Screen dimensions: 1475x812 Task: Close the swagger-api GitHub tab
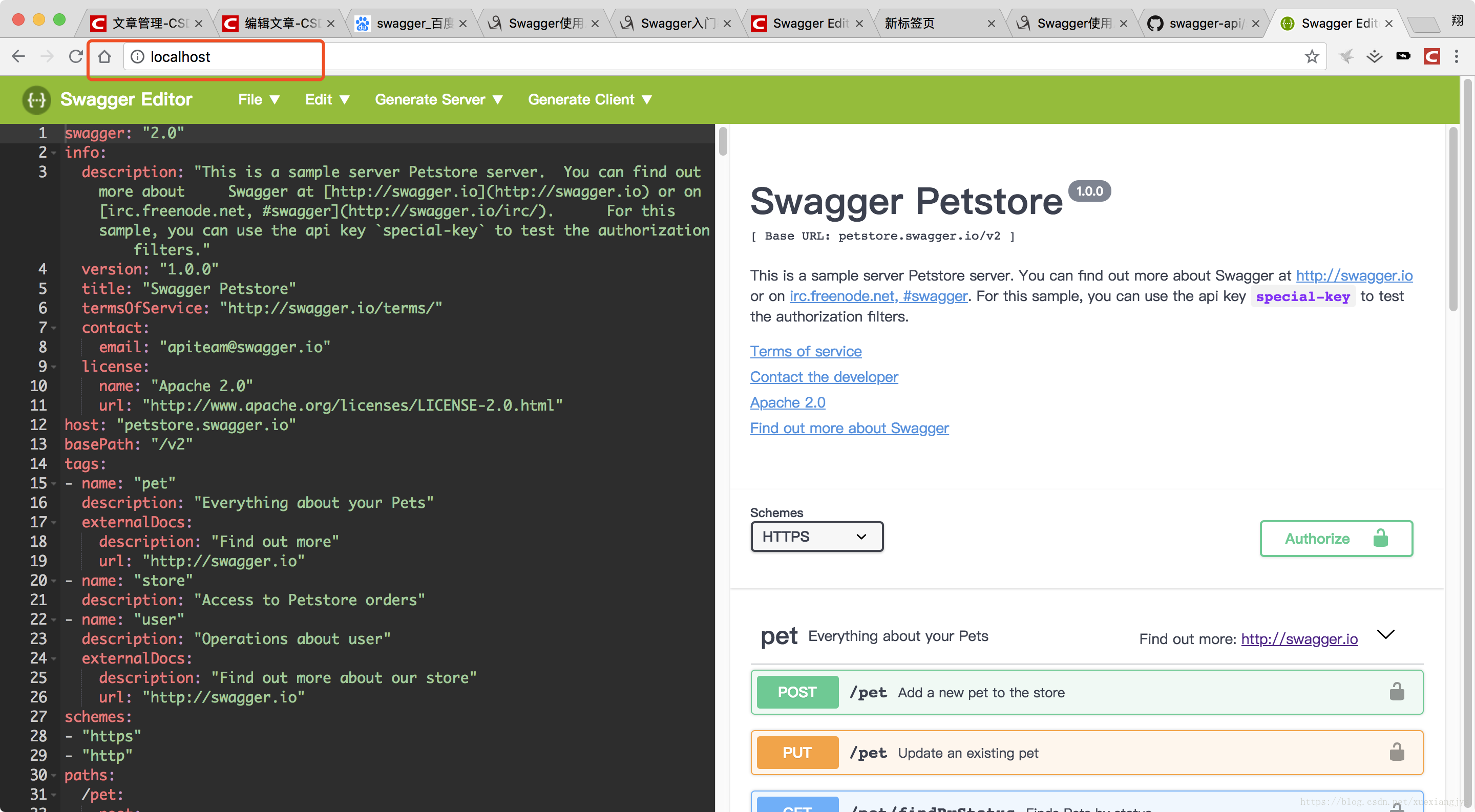pyautogui.click(x=1256, y=24)
